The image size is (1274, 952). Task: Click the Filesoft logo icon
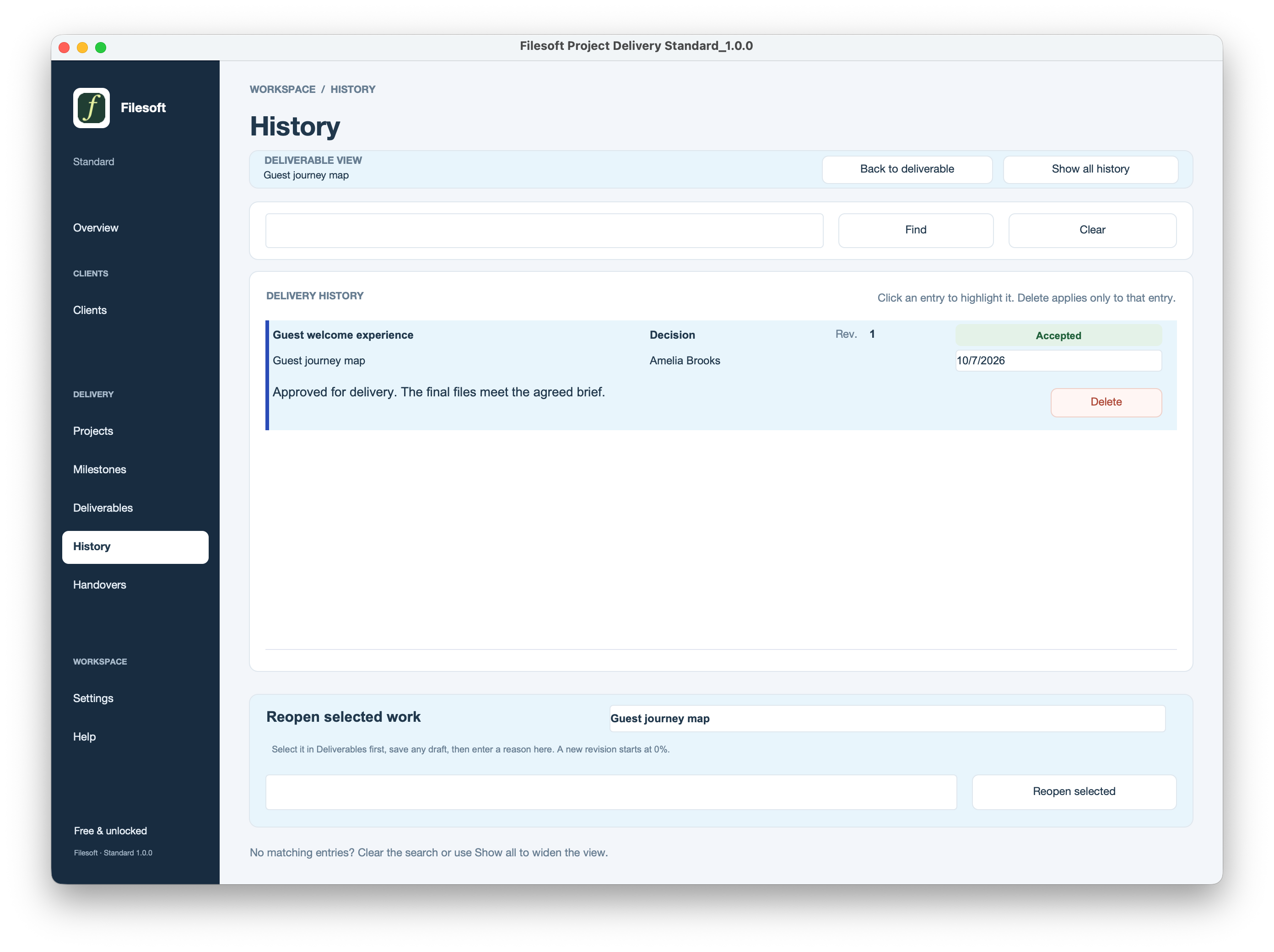91,108
